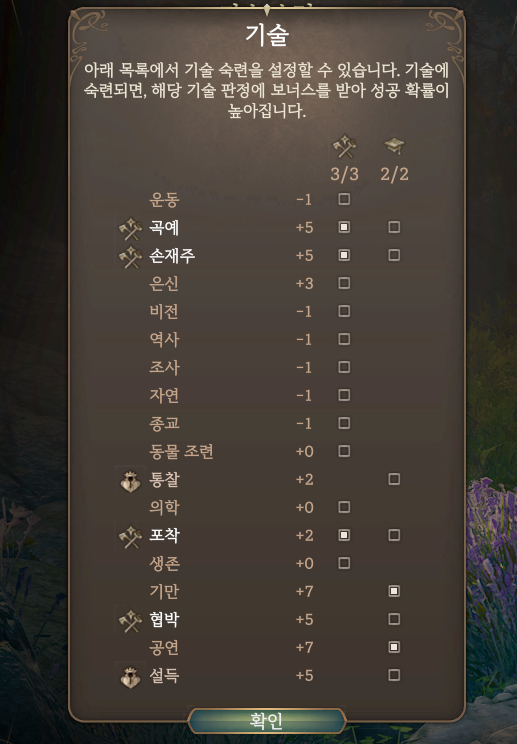Toggle expertise checkbox for 설득
Viewport: 517px width, 744px height.
pyautogui.click(x=394, y=675)
